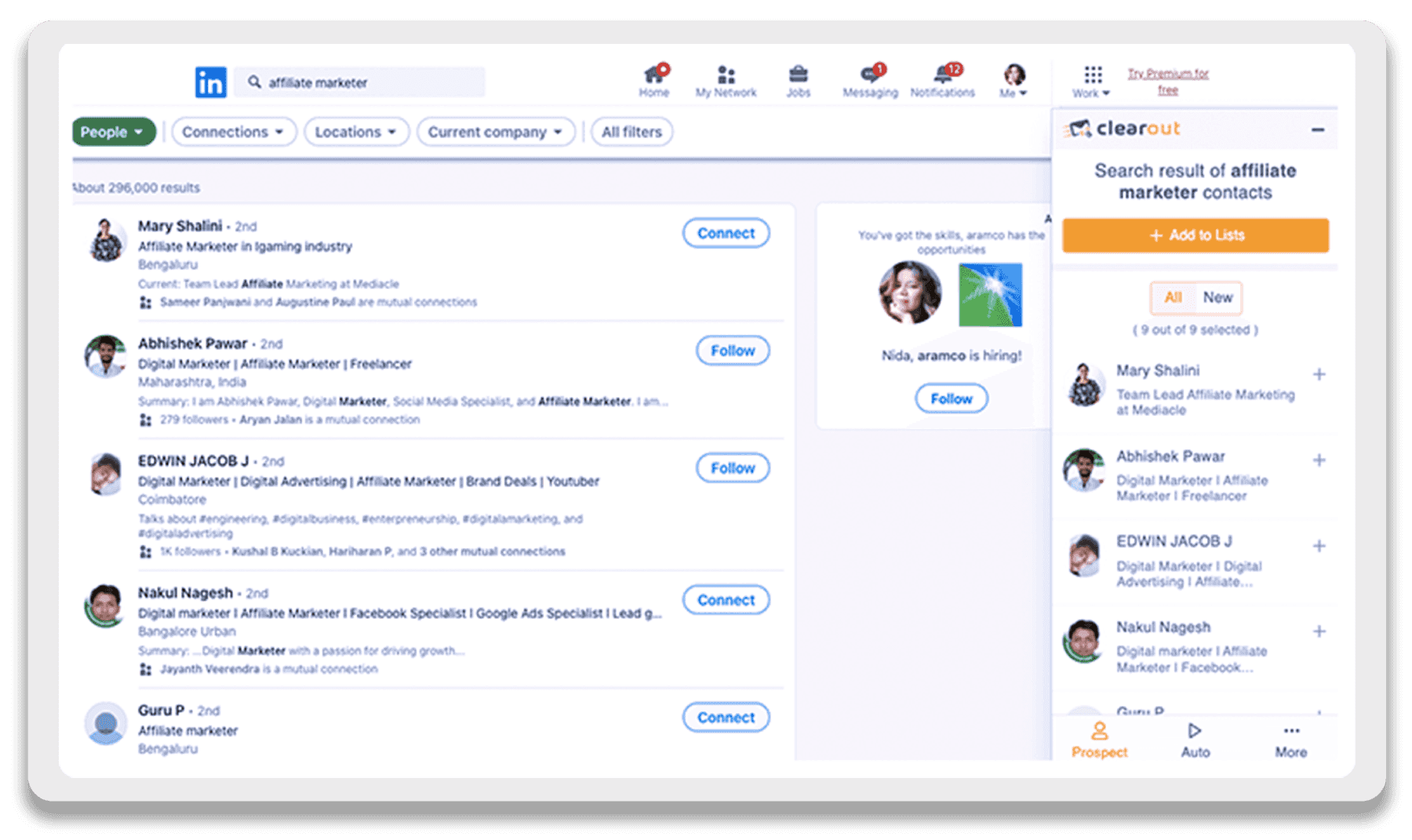Image resolution: width=1412 pixels, height=840 pixels.
Task: Go to the Home icon in navigation
Action: tap(653, 81)
